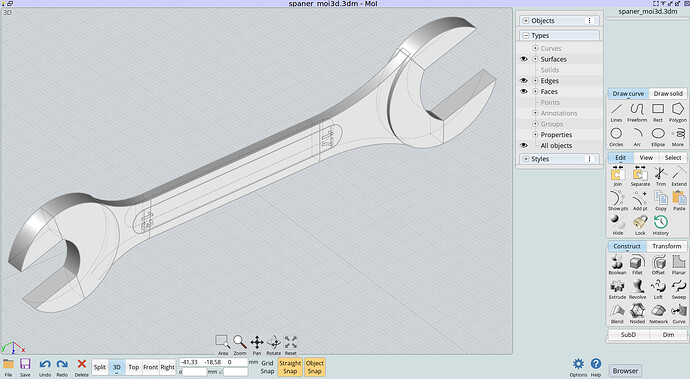Open the Styles section options menu
The height and width of the screenshot is (379, 690).
tap(590, 159)
